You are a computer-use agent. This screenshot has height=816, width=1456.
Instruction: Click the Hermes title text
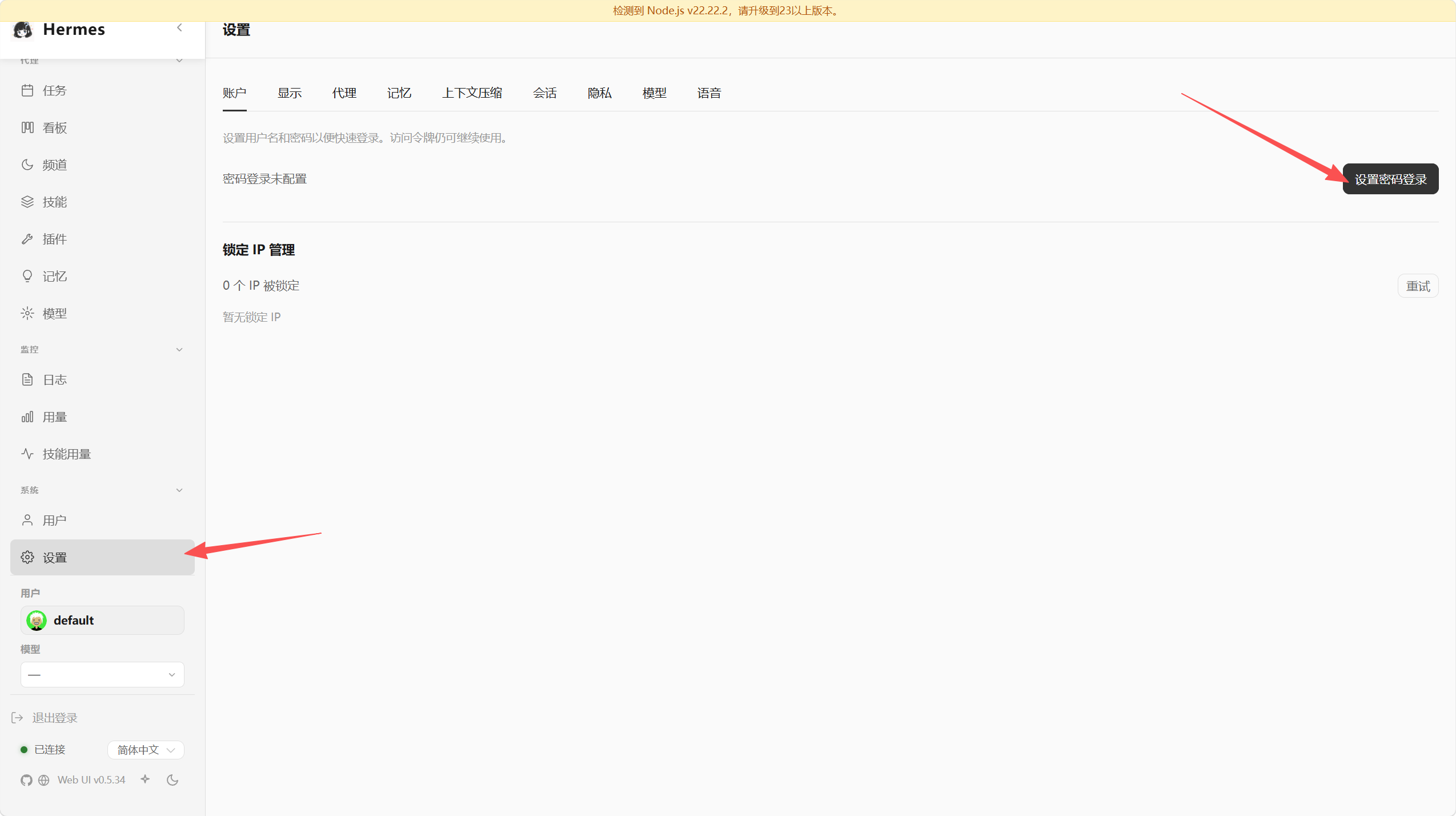tap(74, 29)
